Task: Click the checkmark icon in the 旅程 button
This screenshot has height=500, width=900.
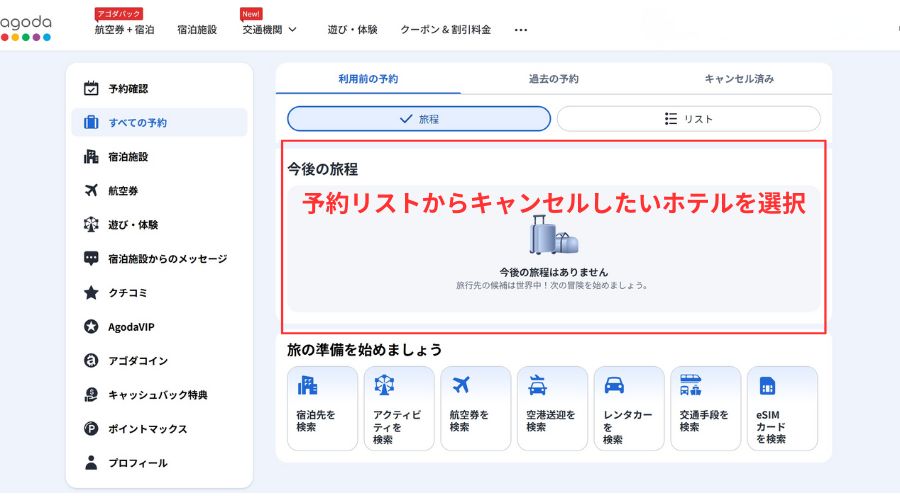Action: point(406,119)
